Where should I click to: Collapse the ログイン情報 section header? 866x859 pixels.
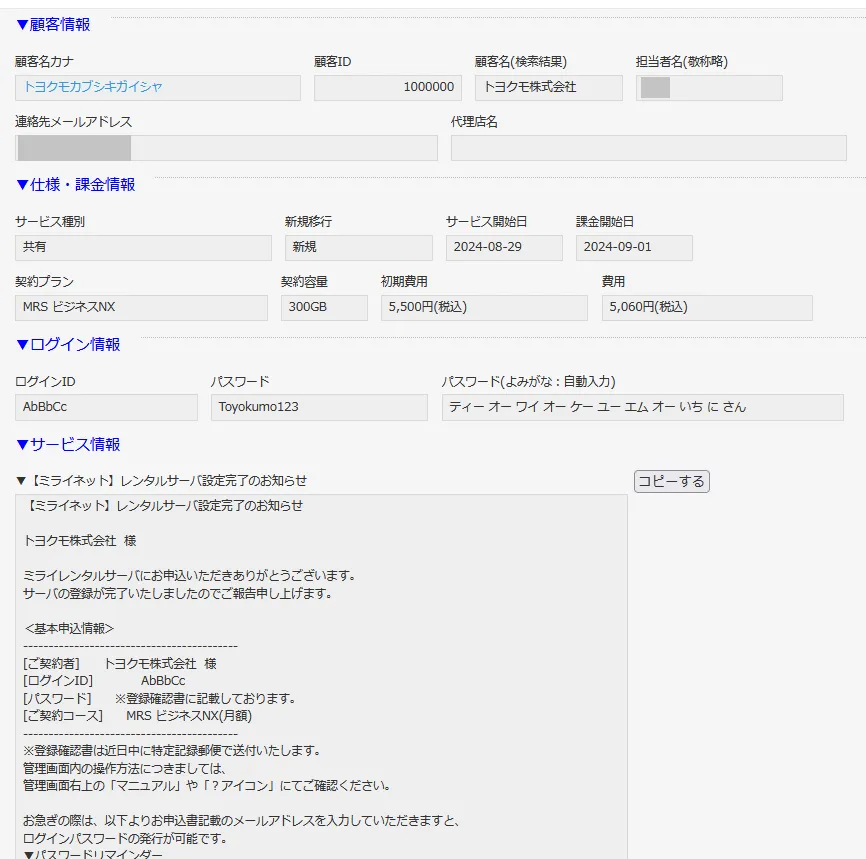[x=68, y=345]
